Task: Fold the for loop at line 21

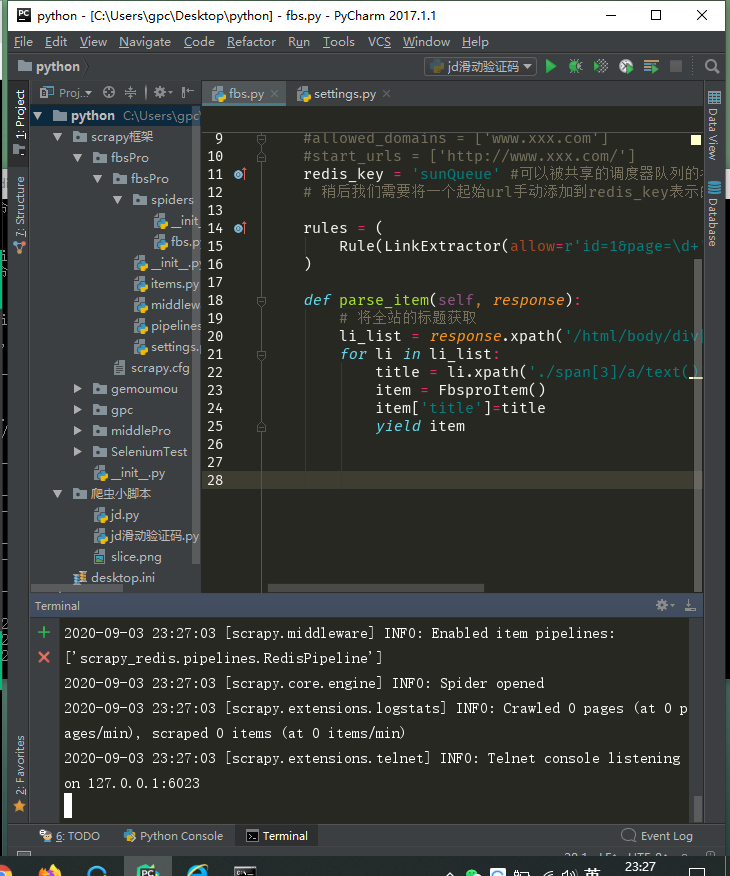Action: tap(261, 355)
